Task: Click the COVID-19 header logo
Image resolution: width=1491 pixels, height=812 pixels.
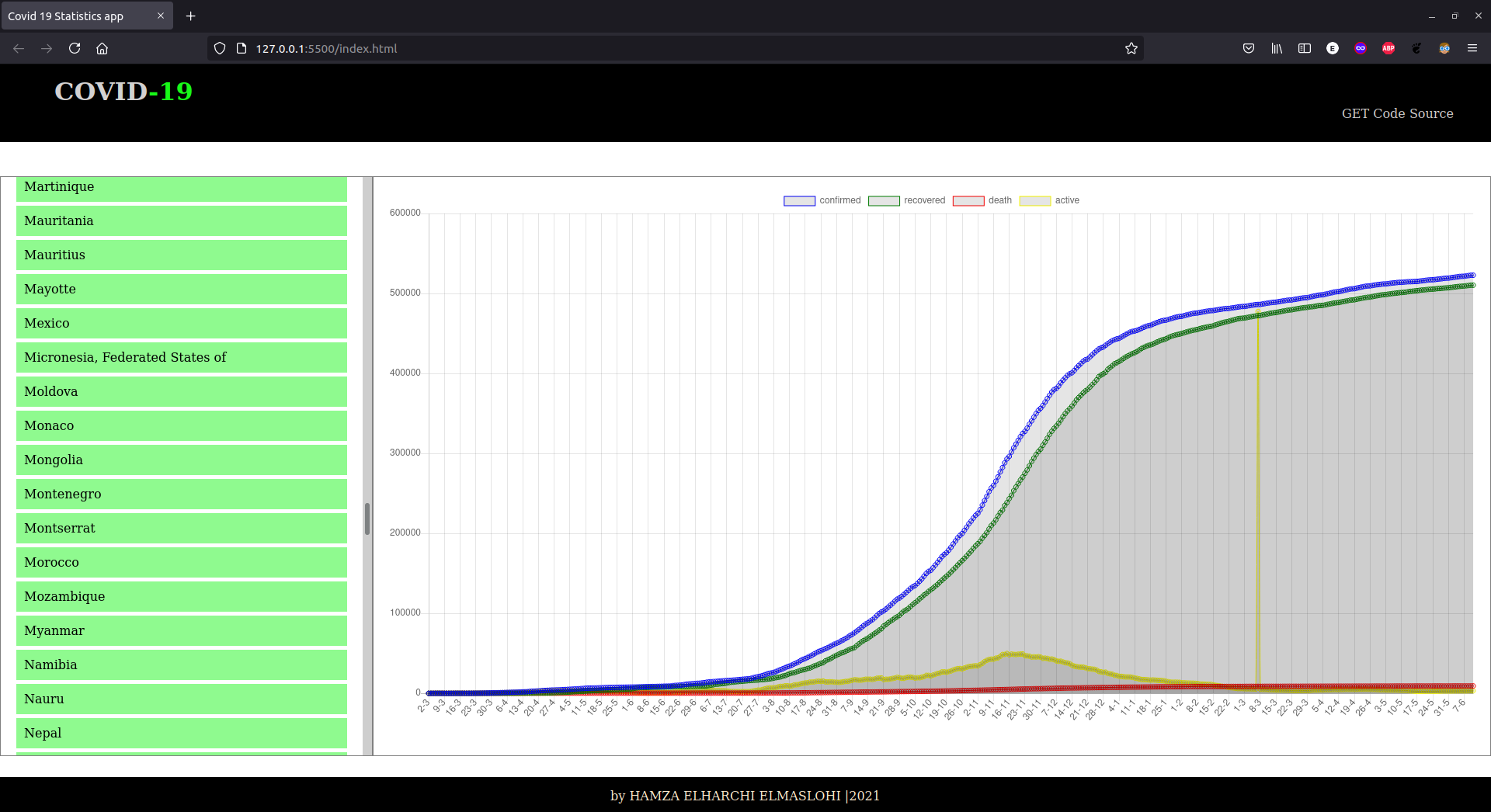Action: (x=123, y=91)
